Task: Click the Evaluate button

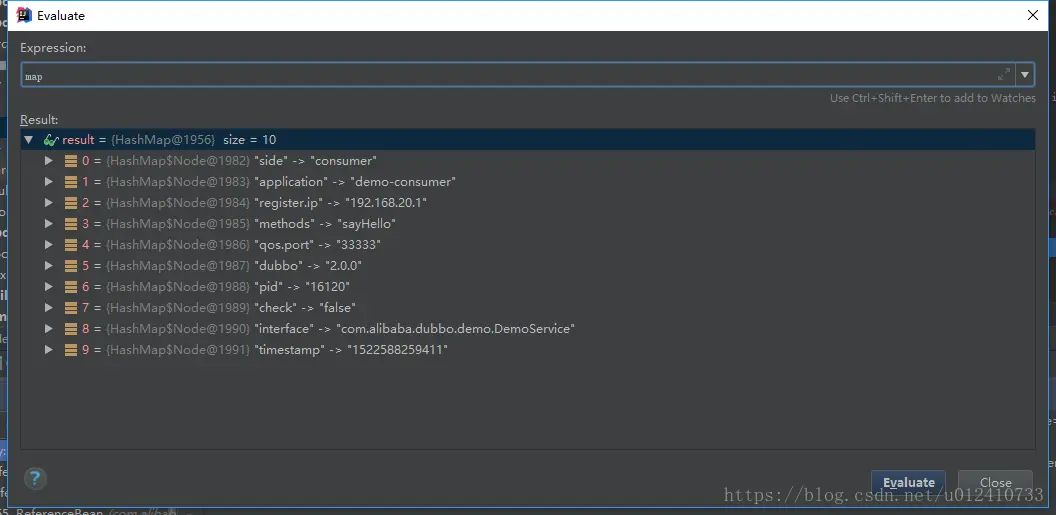Action: pos(909,482)
